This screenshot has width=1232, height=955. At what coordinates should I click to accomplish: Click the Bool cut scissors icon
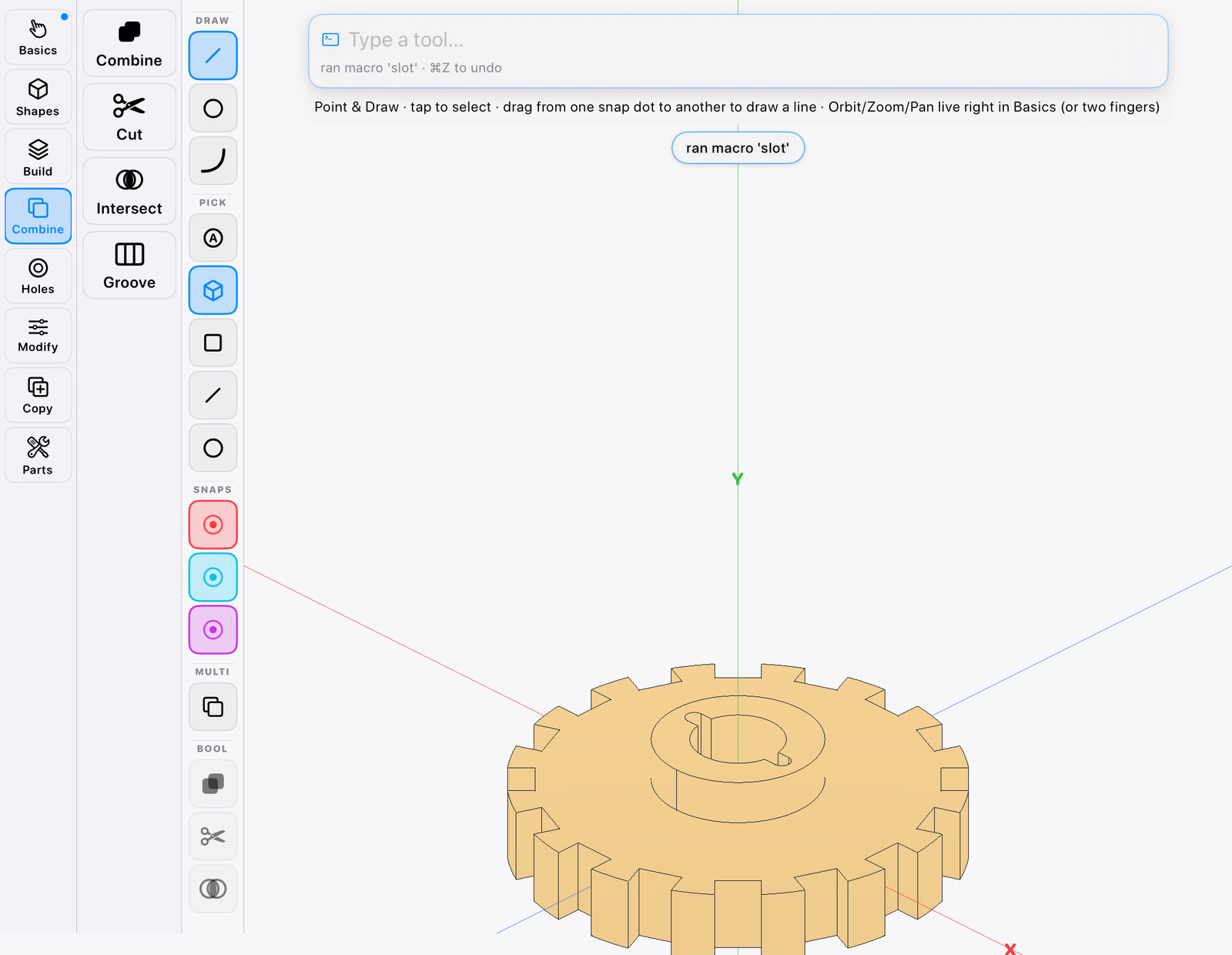click(x=213, y=836)
